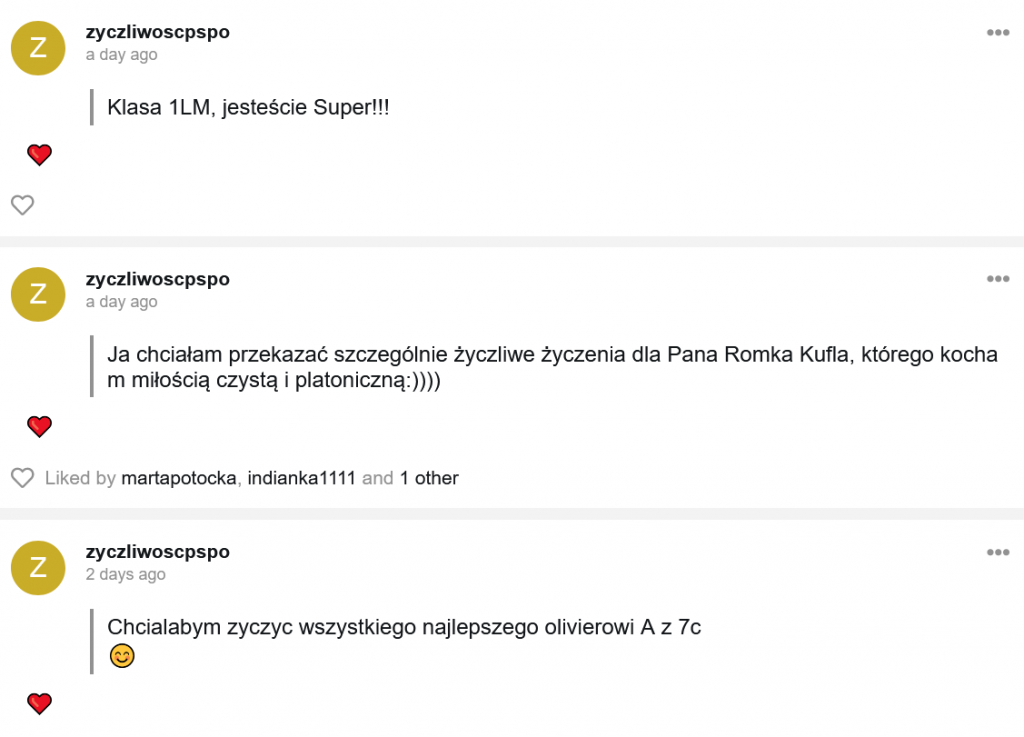Click the smiling emoji in the olivierowi post

pyautogui.click(x=122, y=657)
